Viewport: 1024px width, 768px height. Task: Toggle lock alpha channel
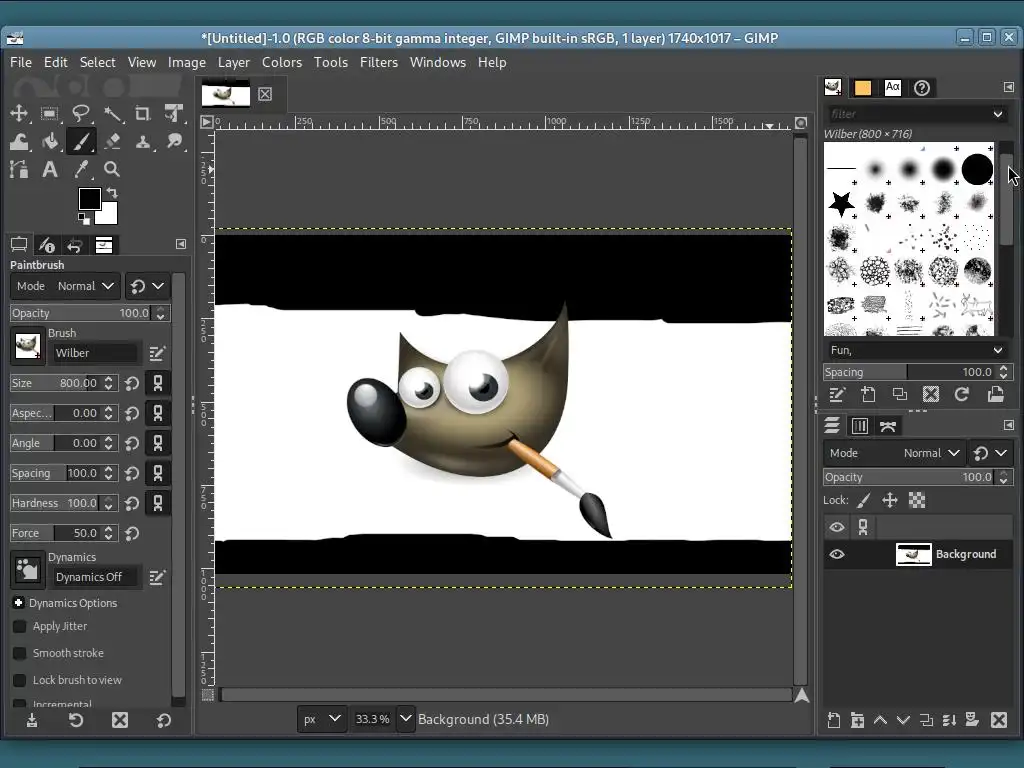917,501
